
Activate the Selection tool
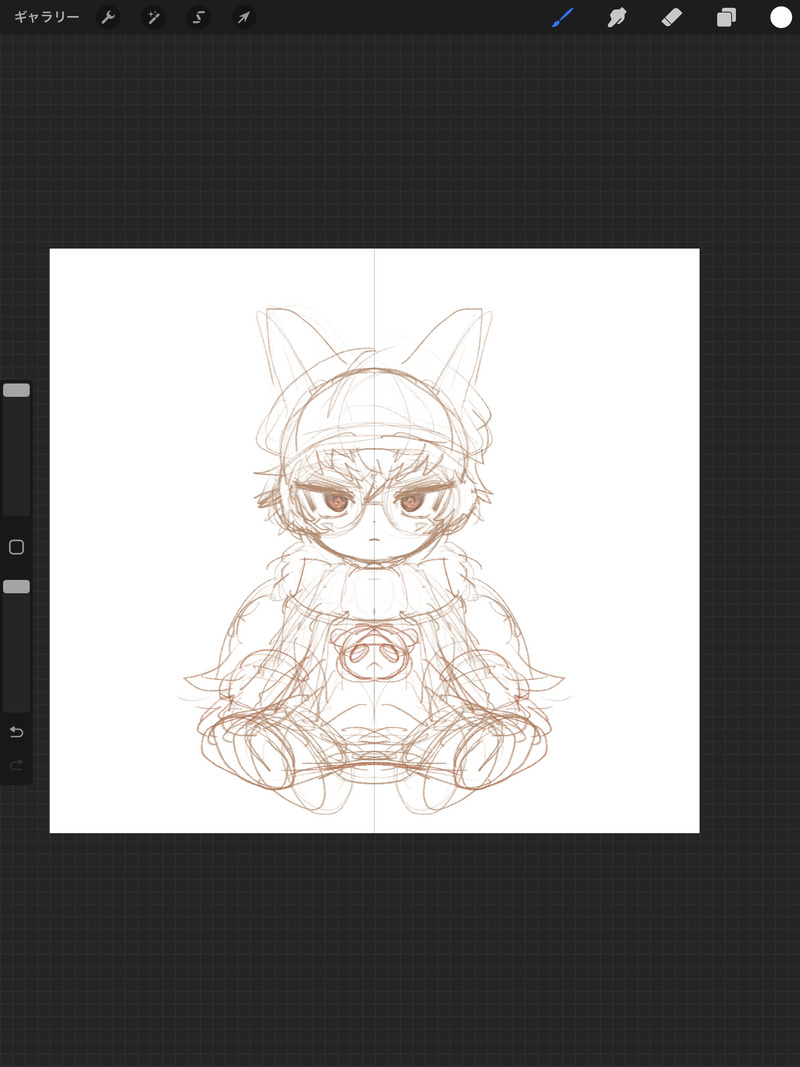click(198, 17)
